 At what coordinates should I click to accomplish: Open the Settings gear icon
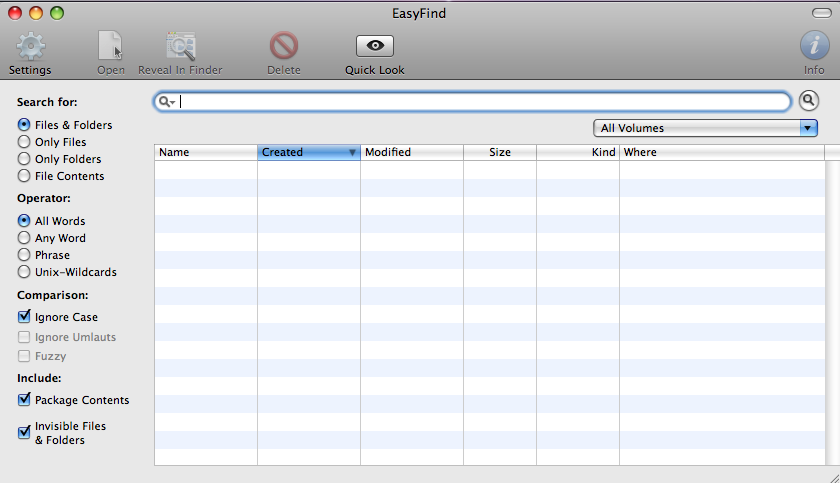point(30,46)
